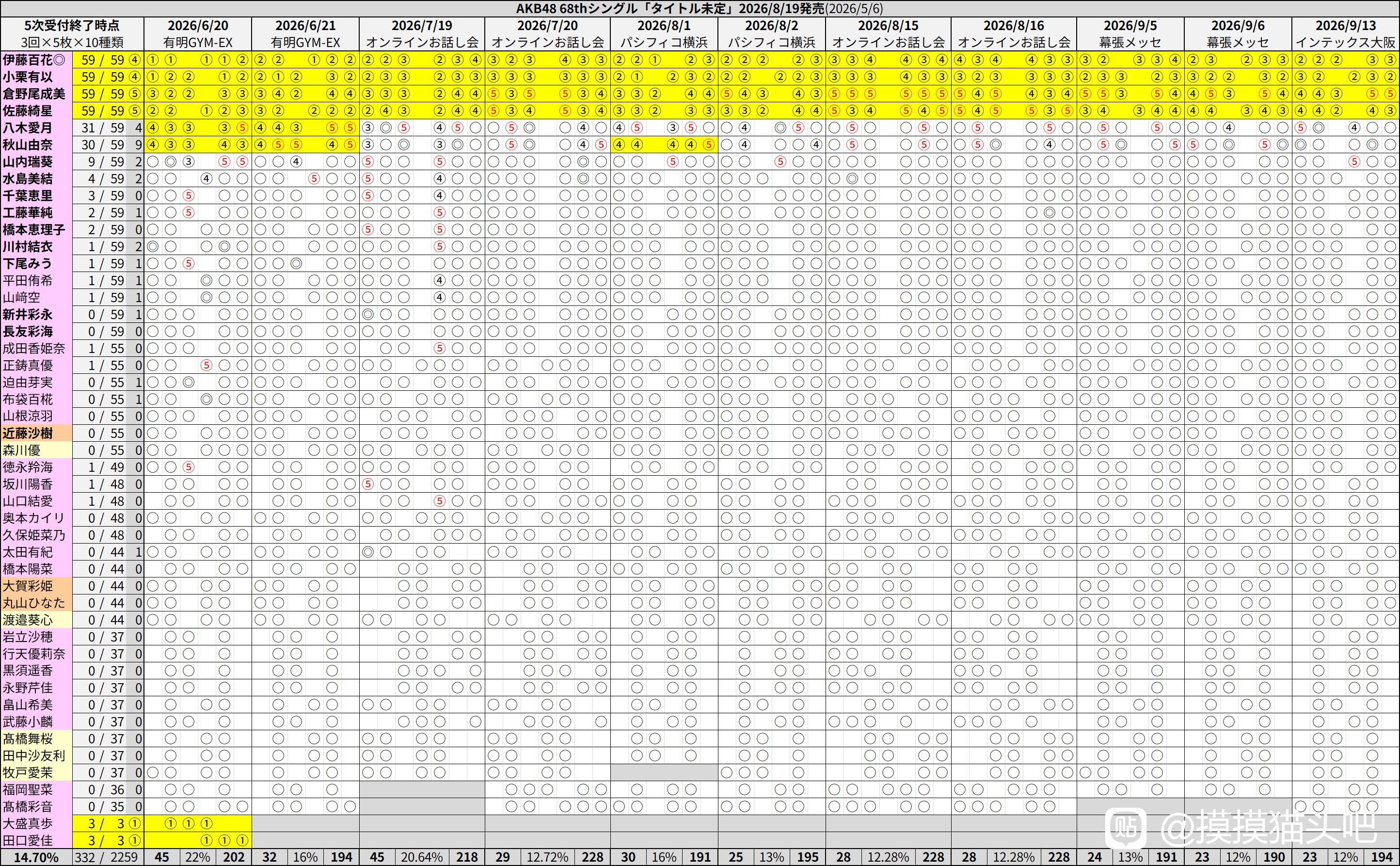
Task: Click the title row "AKB48 68thシングル"
Action: click(700, 9)
